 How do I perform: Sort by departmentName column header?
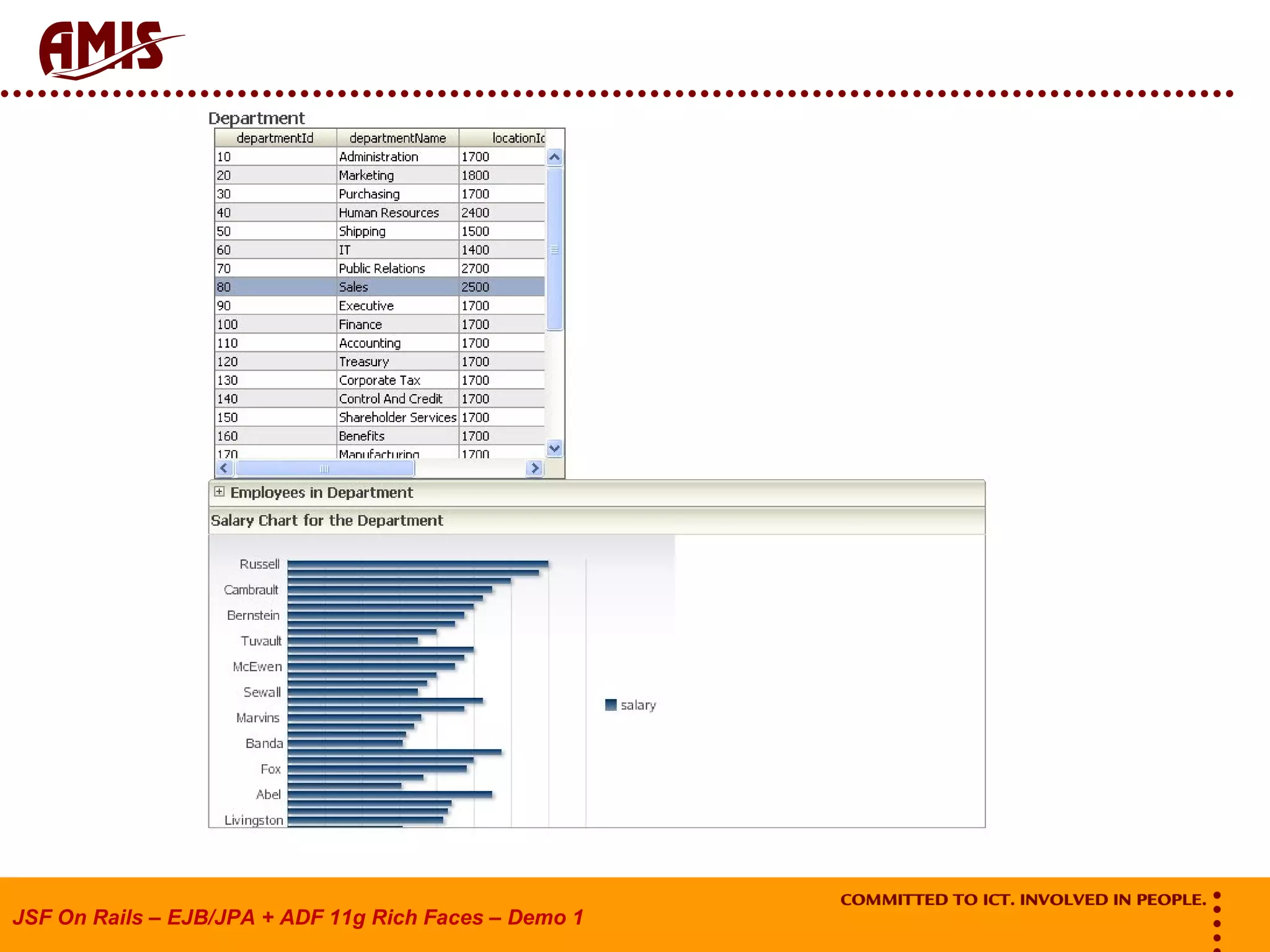tap(397, 138)
